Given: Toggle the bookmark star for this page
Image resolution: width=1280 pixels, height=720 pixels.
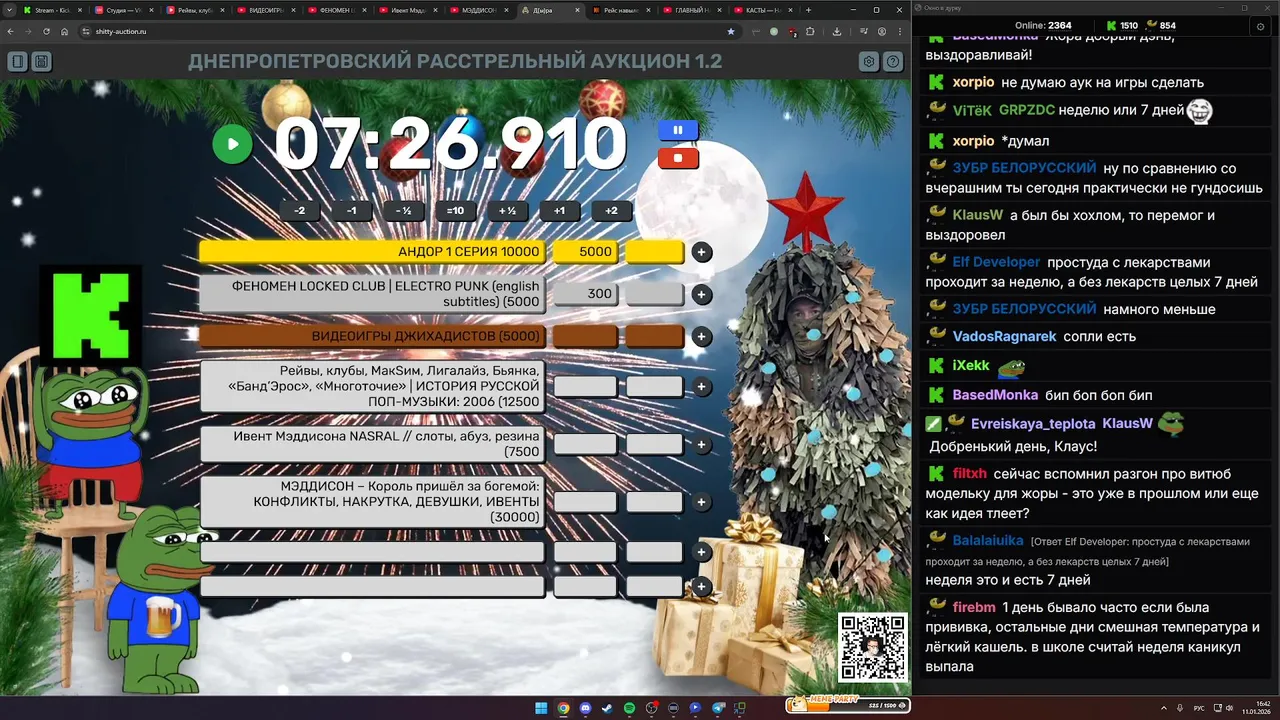Looking at the screenshot, I should click(731, 31).
